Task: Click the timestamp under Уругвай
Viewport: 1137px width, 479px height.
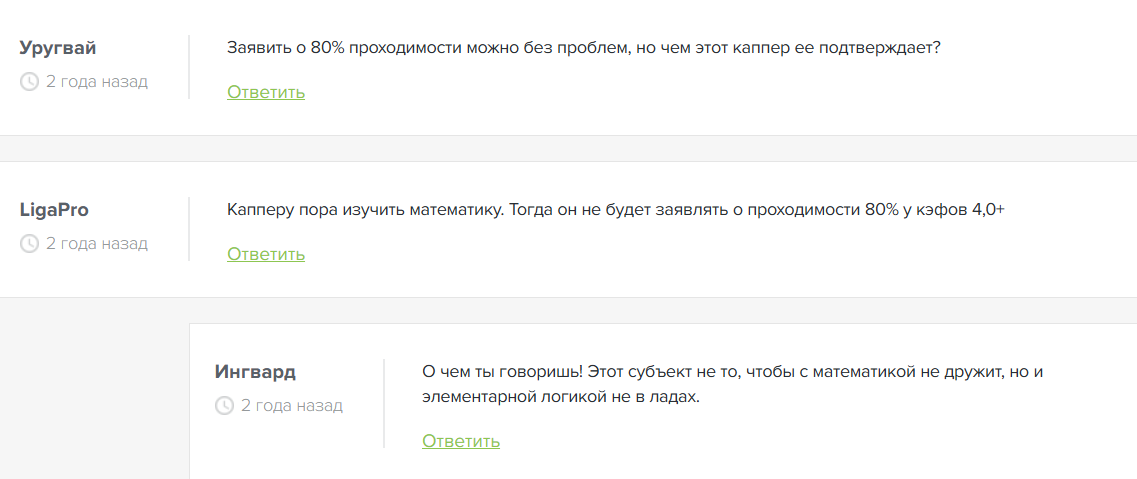Action: click(96, 81)
